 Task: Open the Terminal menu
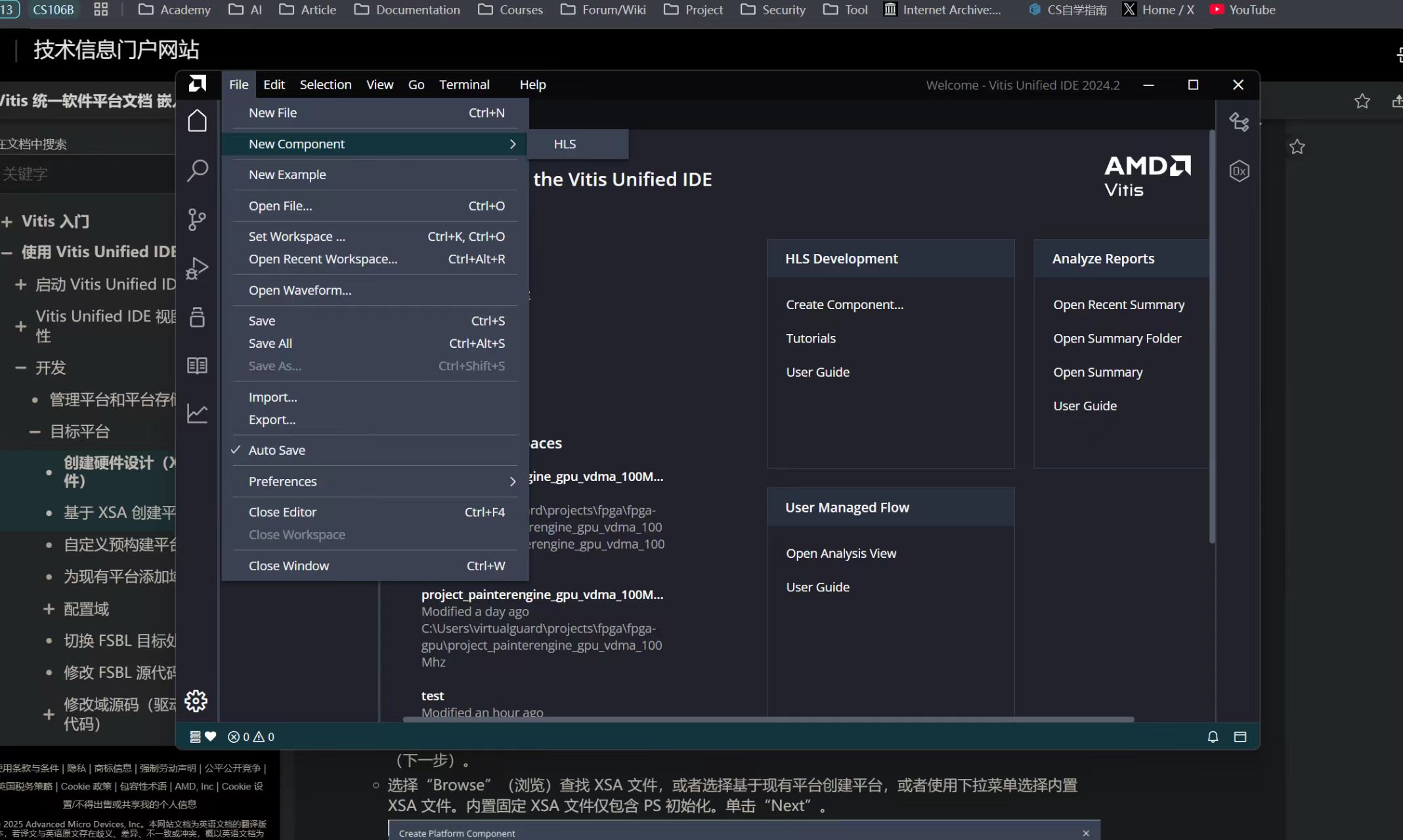pos(464,85)
